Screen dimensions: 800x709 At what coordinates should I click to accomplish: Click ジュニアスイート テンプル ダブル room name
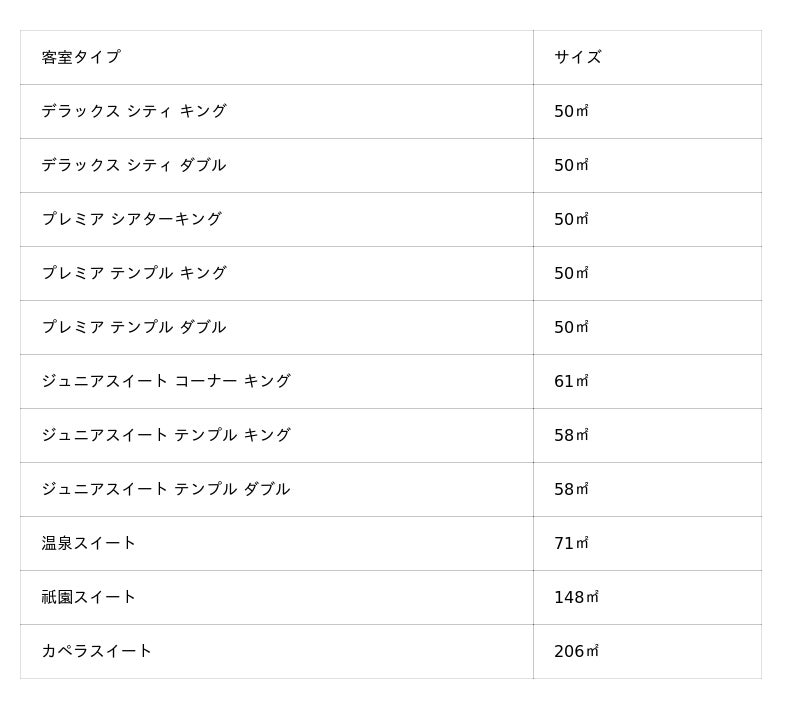[166, 489]
